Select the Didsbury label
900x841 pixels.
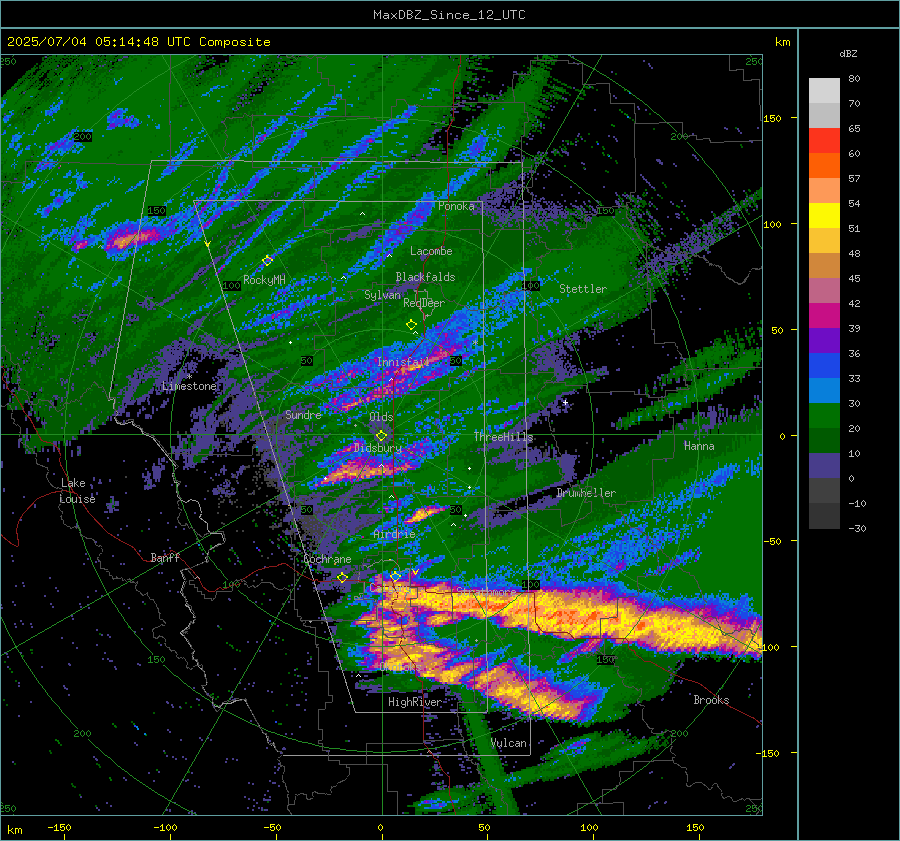[378, 448]
